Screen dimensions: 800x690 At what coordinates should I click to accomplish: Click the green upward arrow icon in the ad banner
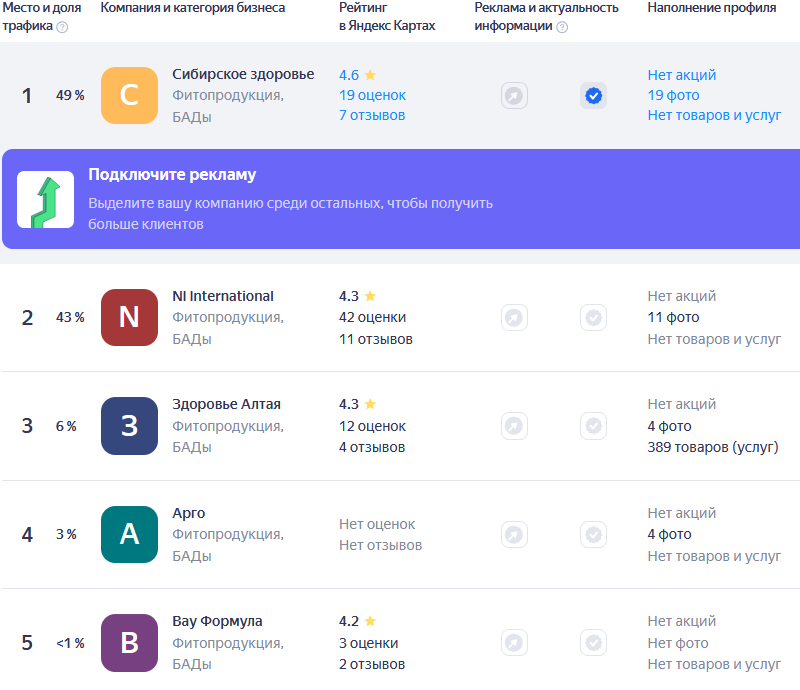(45, 200)
